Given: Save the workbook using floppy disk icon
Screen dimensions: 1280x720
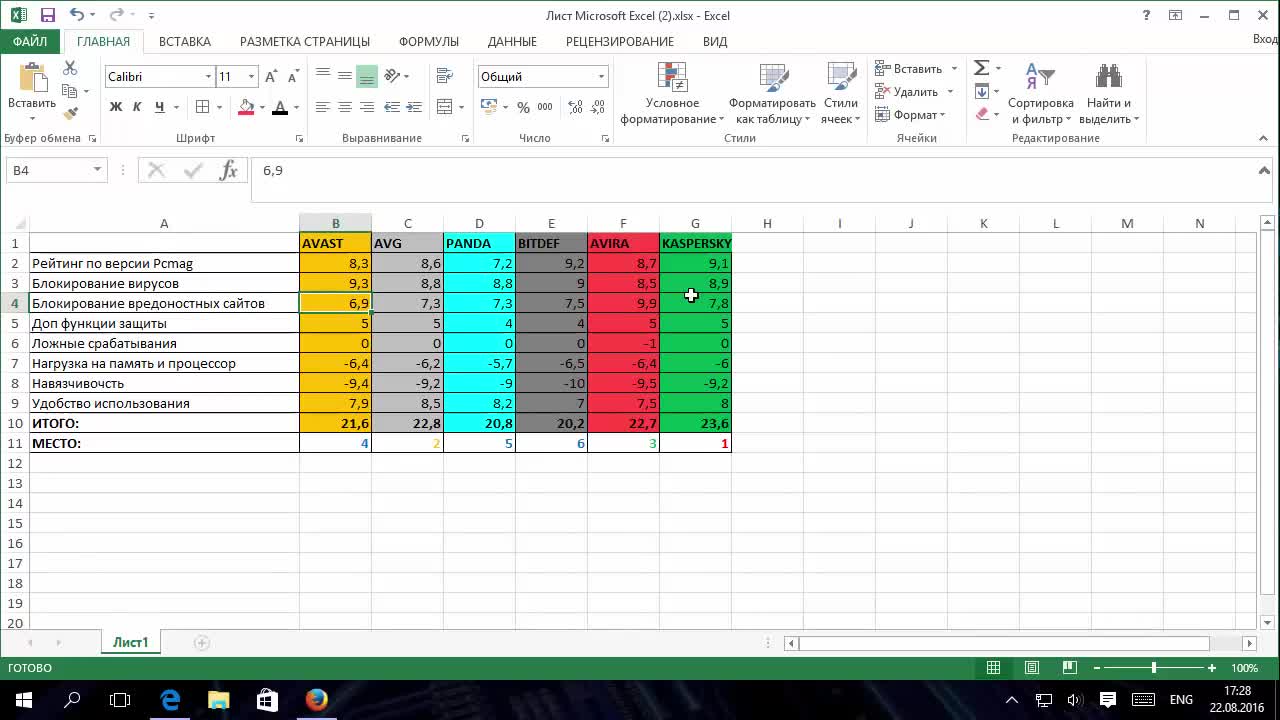Looking at the screenshot, I should 48,15.
